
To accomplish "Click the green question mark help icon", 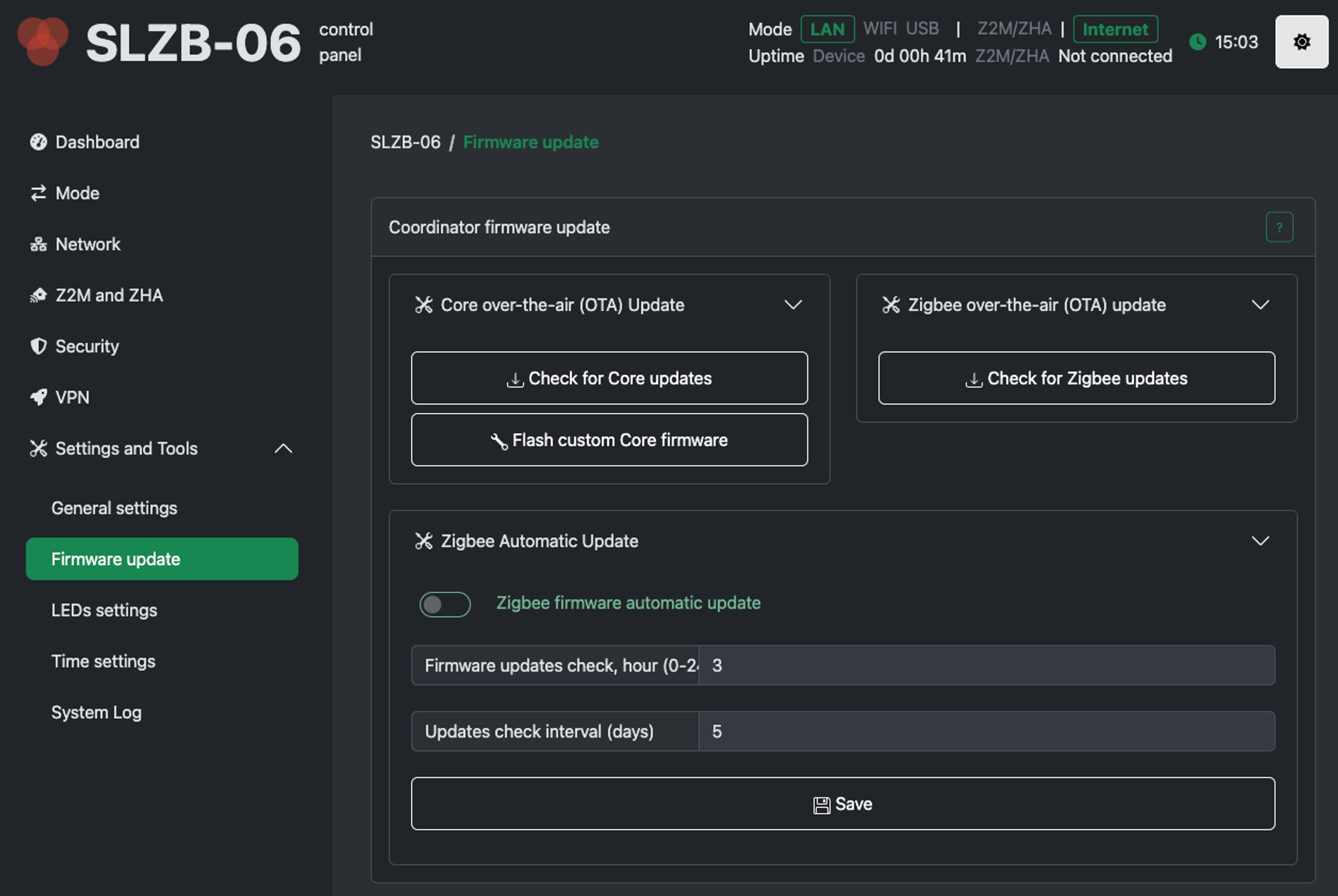I will point(1278,227).
